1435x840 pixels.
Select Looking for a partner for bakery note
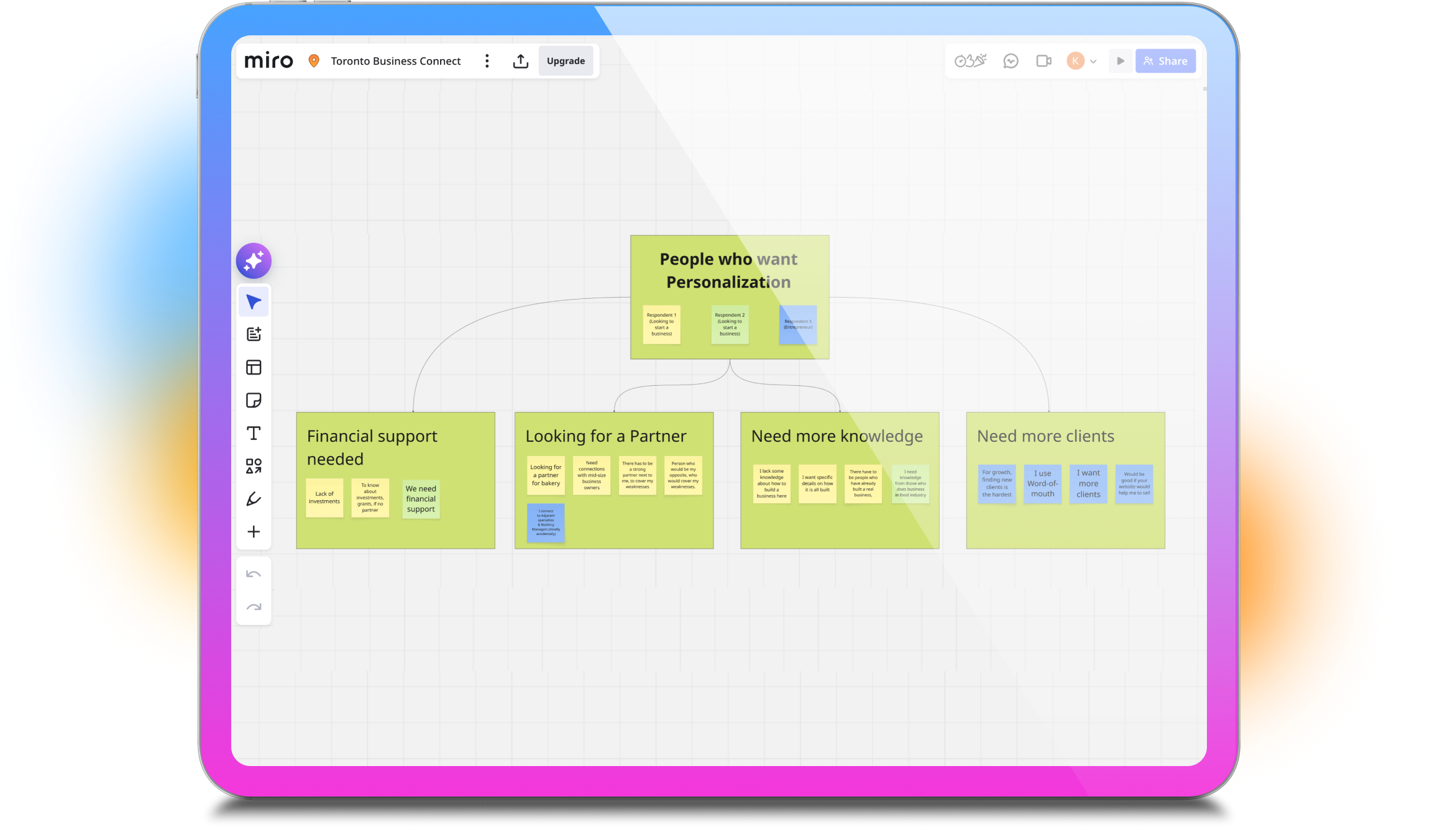546,475
